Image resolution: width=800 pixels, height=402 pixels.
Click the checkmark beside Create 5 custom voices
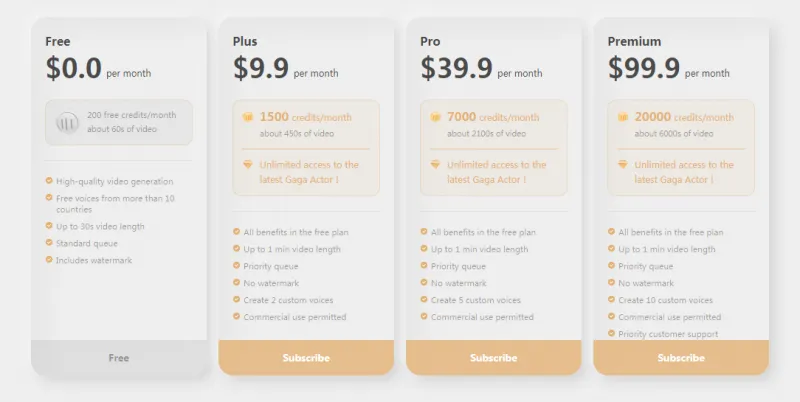point(423,300)
